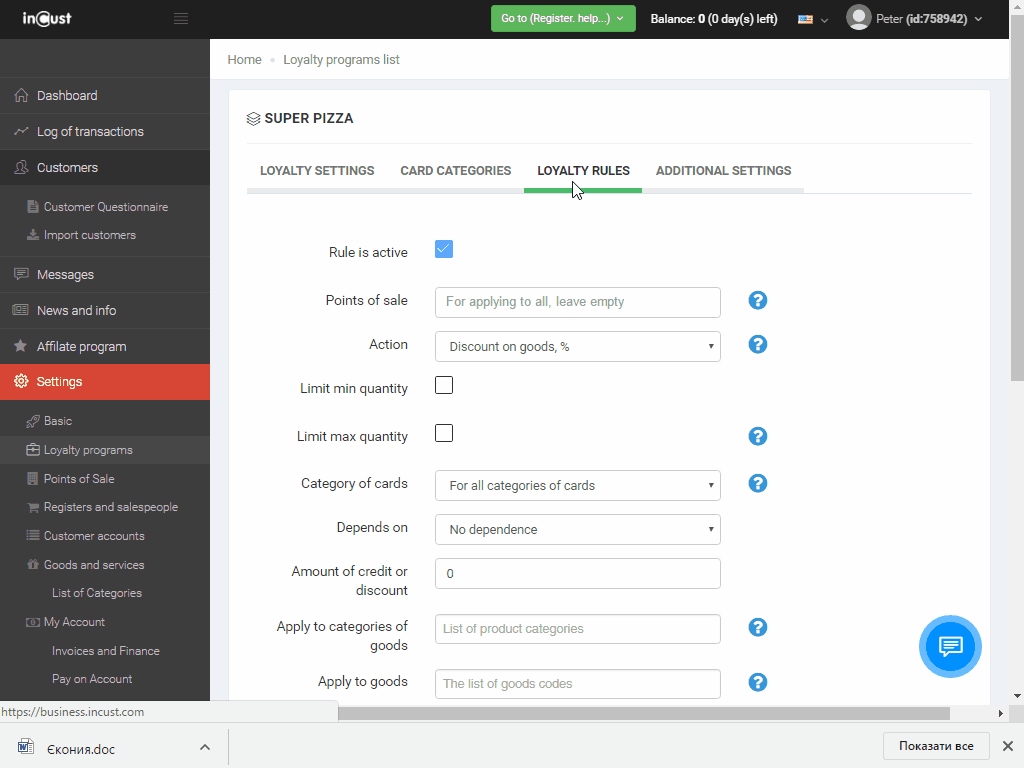Click help icon next to Limit max quantity

[758, 436]
